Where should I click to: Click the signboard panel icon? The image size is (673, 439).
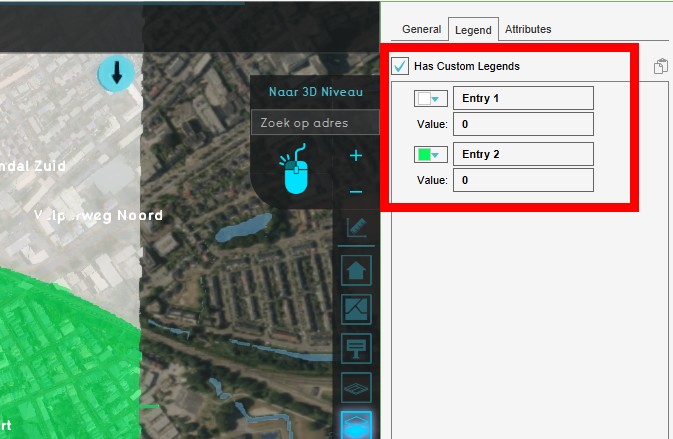pyautogui.click(x=356, y=348)
